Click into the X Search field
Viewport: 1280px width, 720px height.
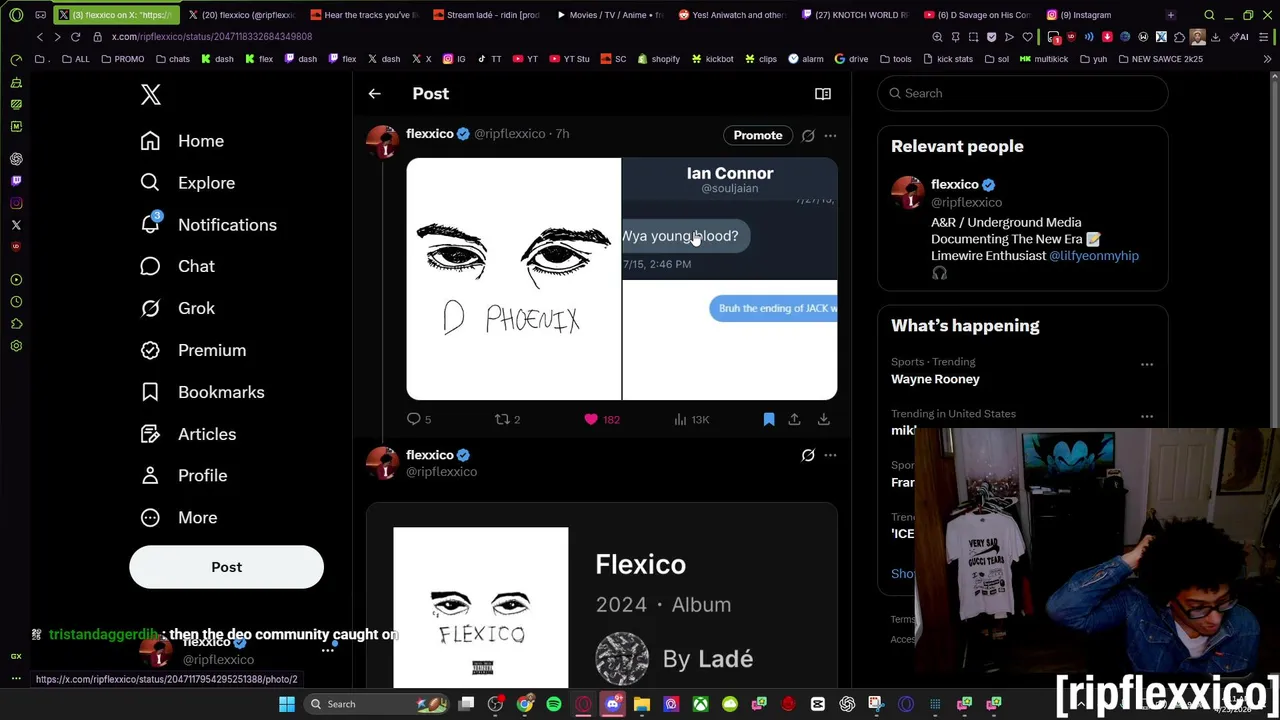(x=1023, y=93)
